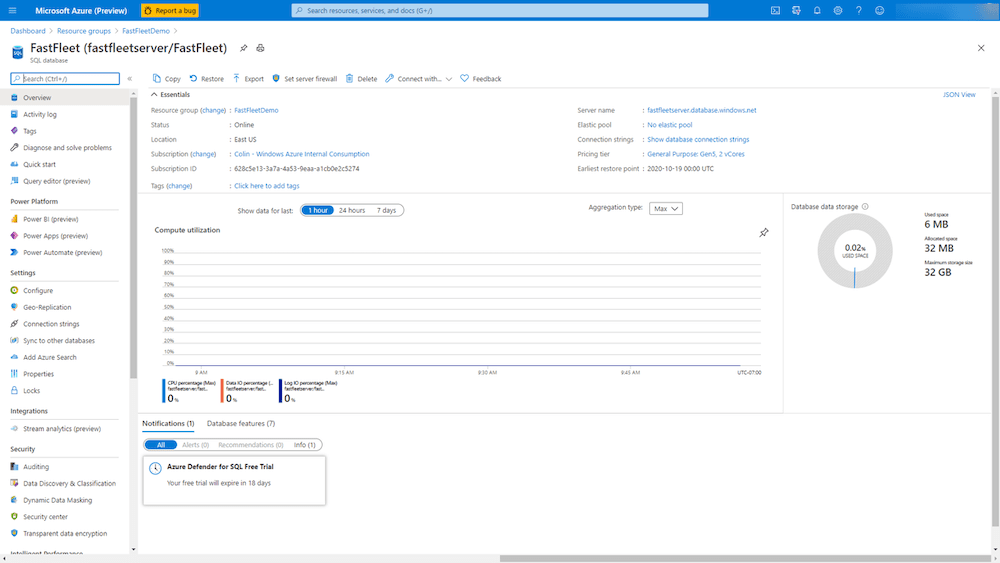The width and height of the screenshot is (1000, 563).
Task: Switch to Database features tab
Action: click(x=240, y=424)
